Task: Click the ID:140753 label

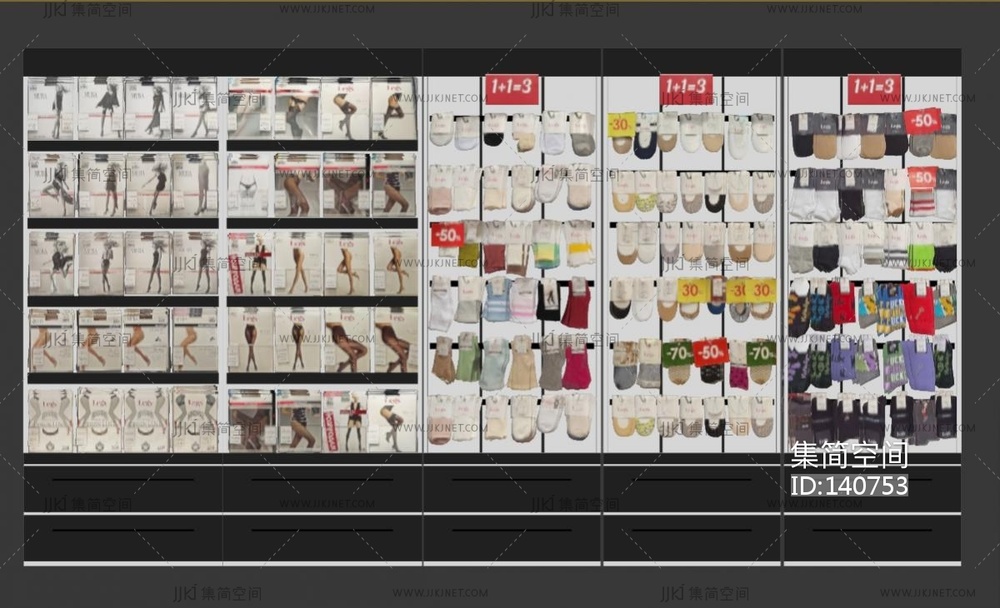Action: tap(849, 486)
